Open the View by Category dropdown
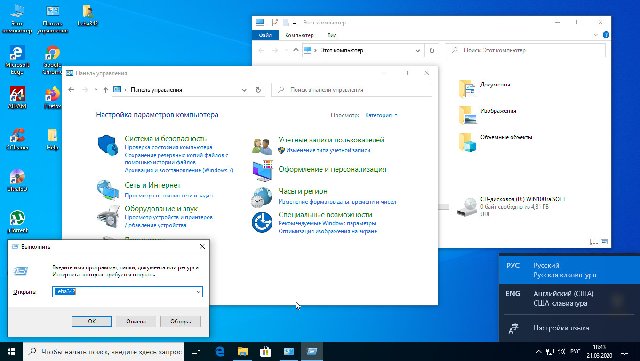This screenshot has height=361, width=640. coord(382,116)
